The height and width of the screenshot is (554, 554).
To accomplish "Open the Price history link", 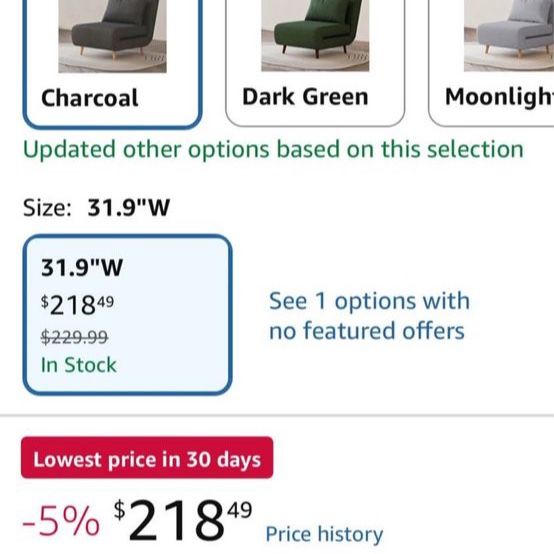I will pyautogui.click(x=324, y=534).
